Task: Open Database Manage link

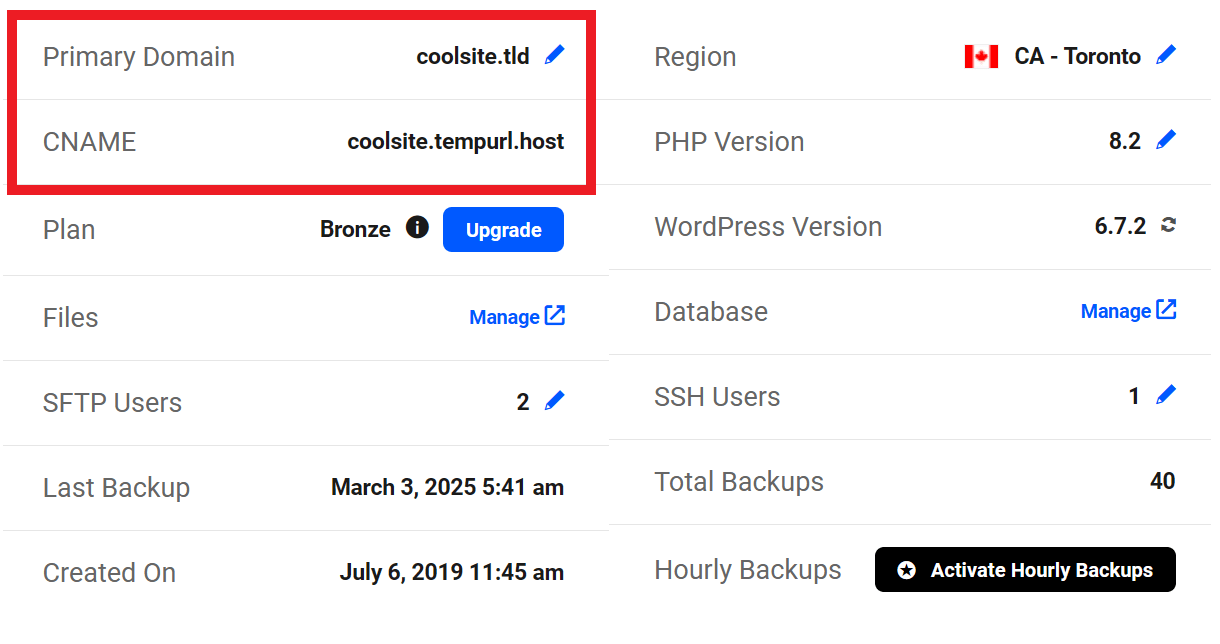Action: [1129, 311]
